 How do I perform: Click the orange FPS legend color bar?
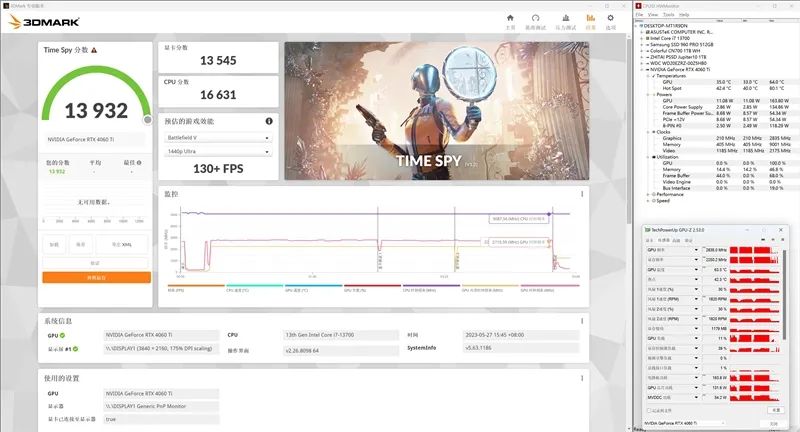[196, 286]
